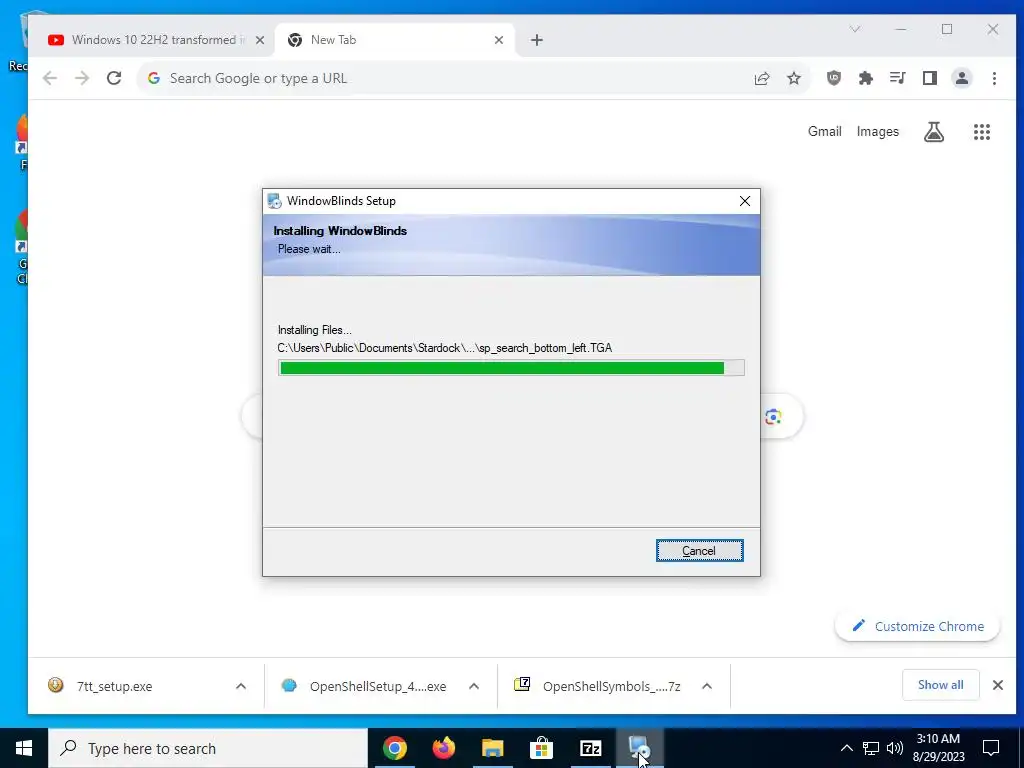
Task: Expand options for OpenShellSetup download
Action: point(474,686)
